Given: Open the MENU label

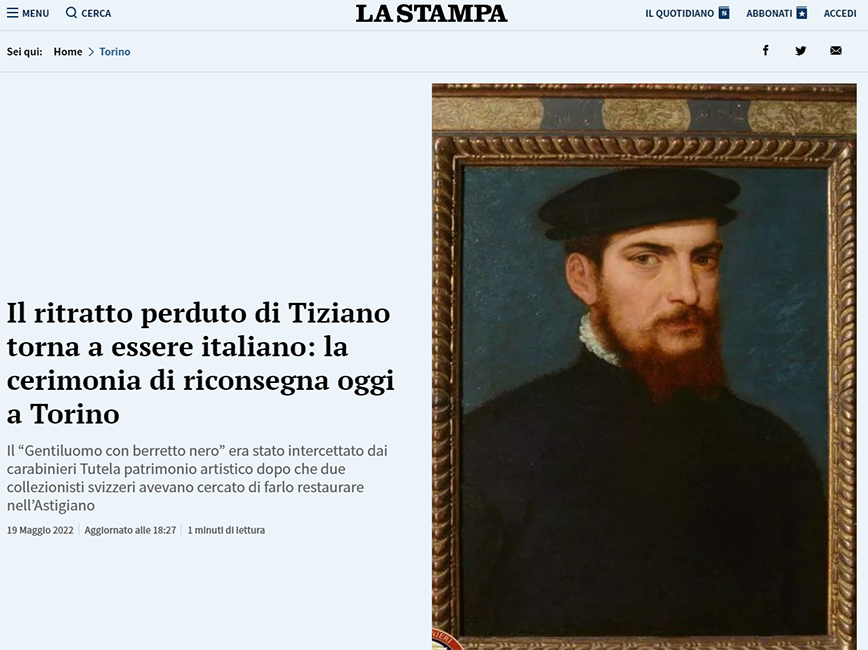Looking at the screenshot, I should click(35, 13).
